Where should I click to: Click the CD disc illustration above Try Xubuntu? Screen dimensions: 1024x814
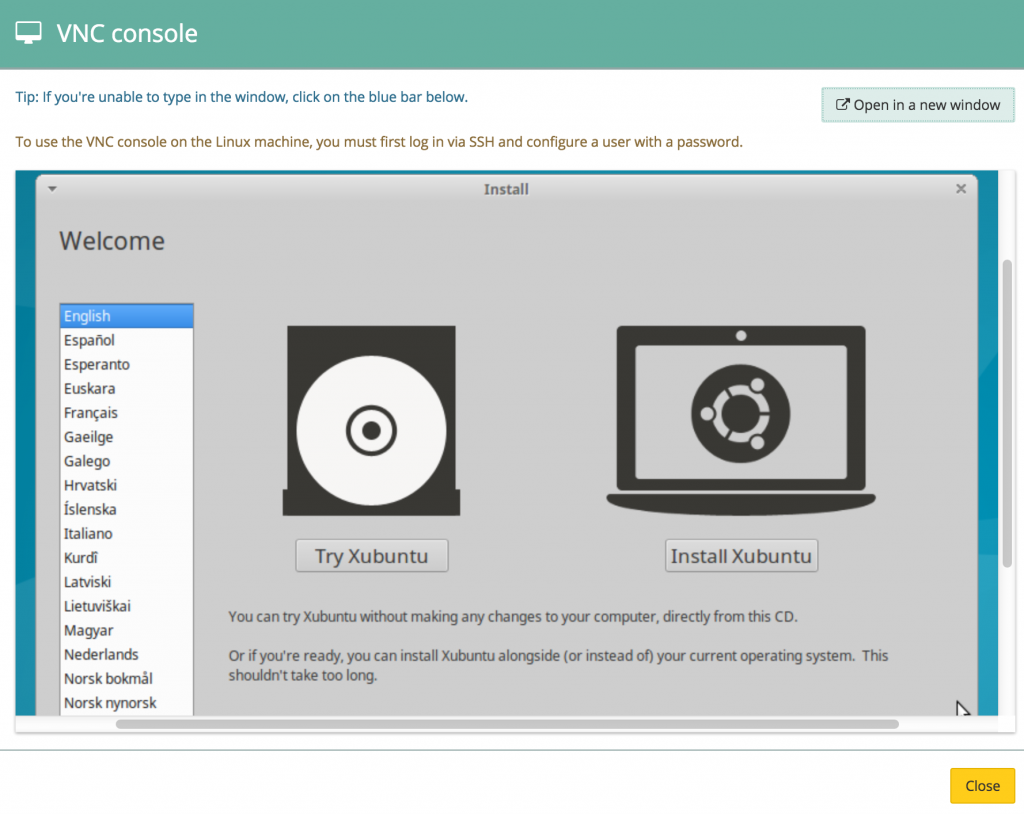click(x=372, y=421)
